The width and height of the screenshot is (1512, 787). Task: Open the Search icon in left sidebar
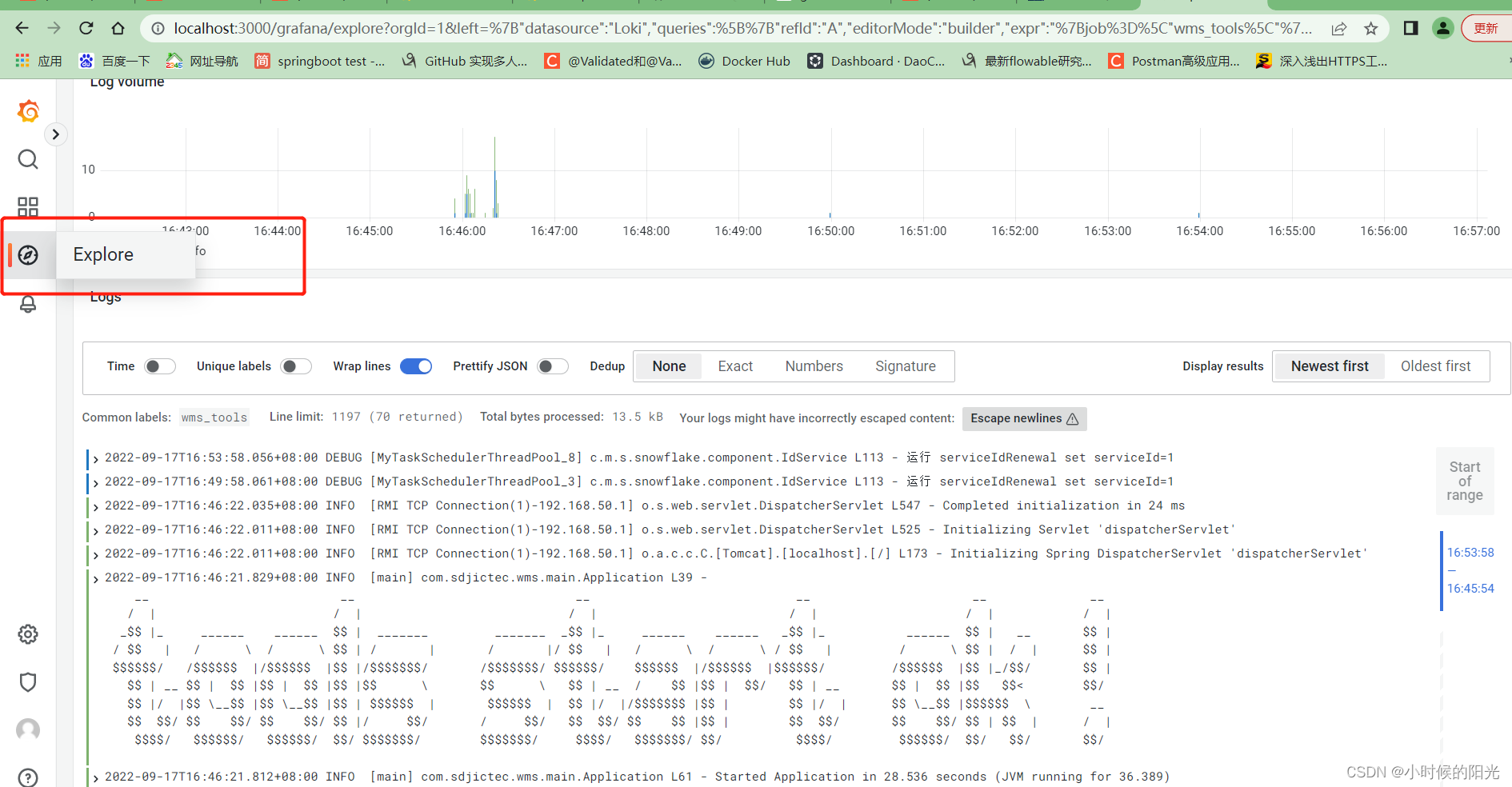[x=28, y=159]
